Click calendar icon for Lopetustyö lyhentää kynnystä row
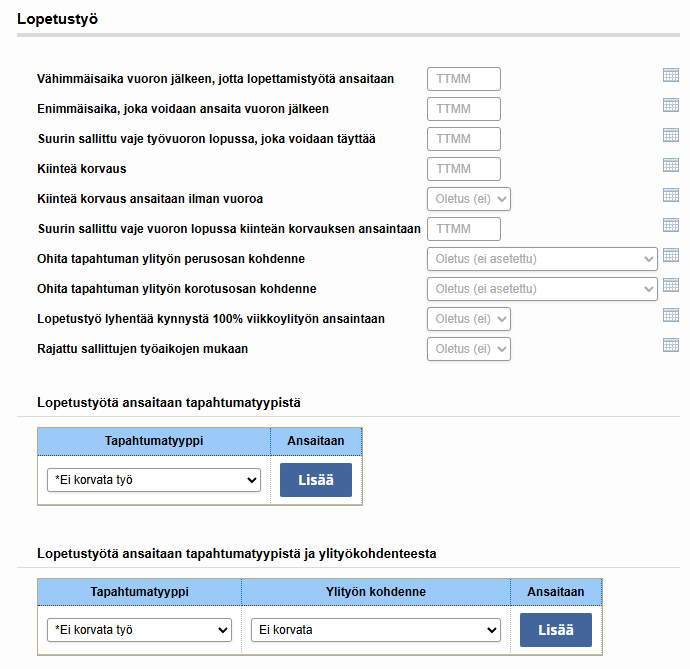Screen dimensions: 690x669 point(671,315)
